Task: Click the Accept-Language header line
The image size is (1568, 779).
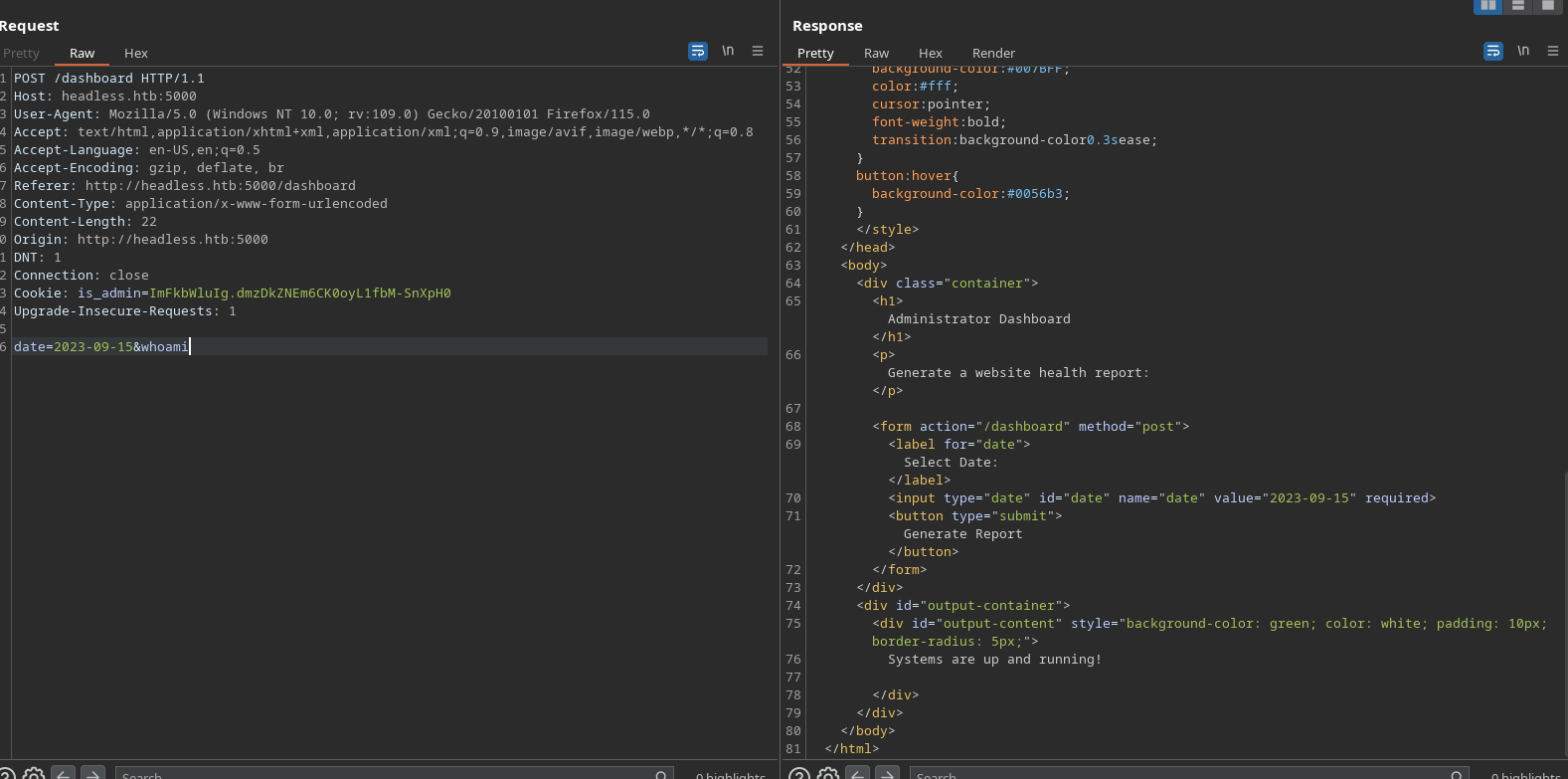Action: tap(137, 150)
